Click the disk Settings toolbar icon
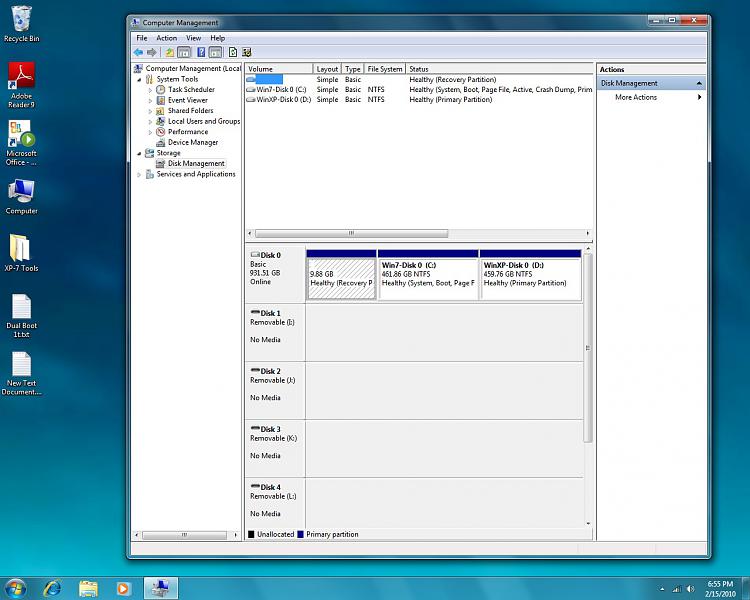The image size is (750, 600). coord(247,52)
